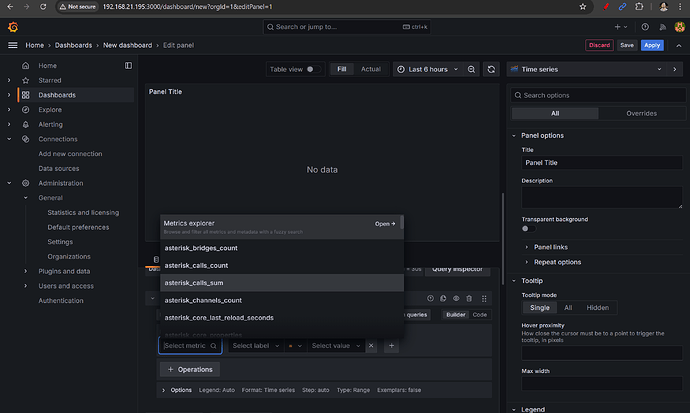Click in the Search options field
690x413 pixels.
pos(595,95)
